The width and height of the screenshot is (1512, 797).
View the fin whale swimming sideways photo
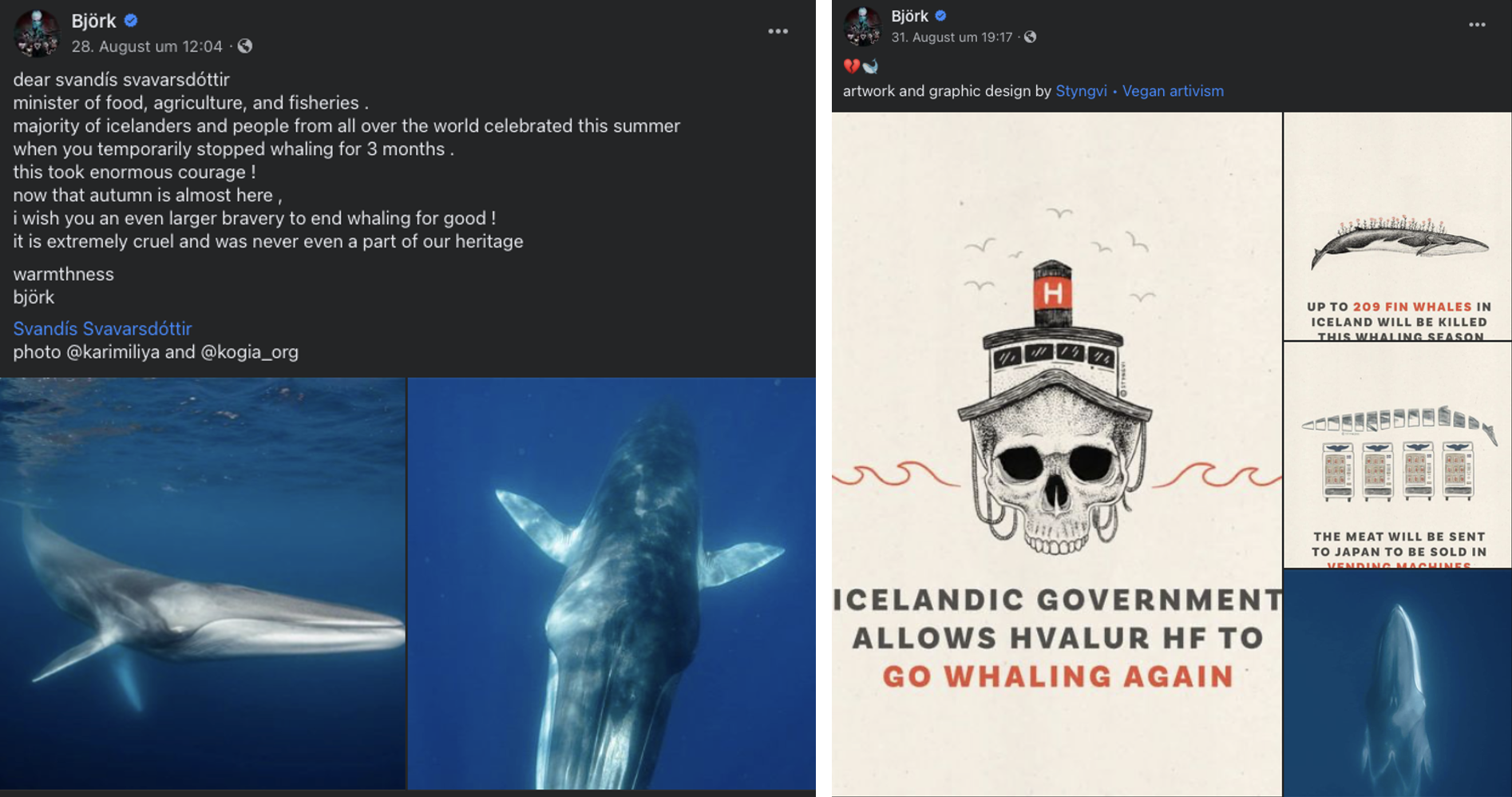(203, 584)
